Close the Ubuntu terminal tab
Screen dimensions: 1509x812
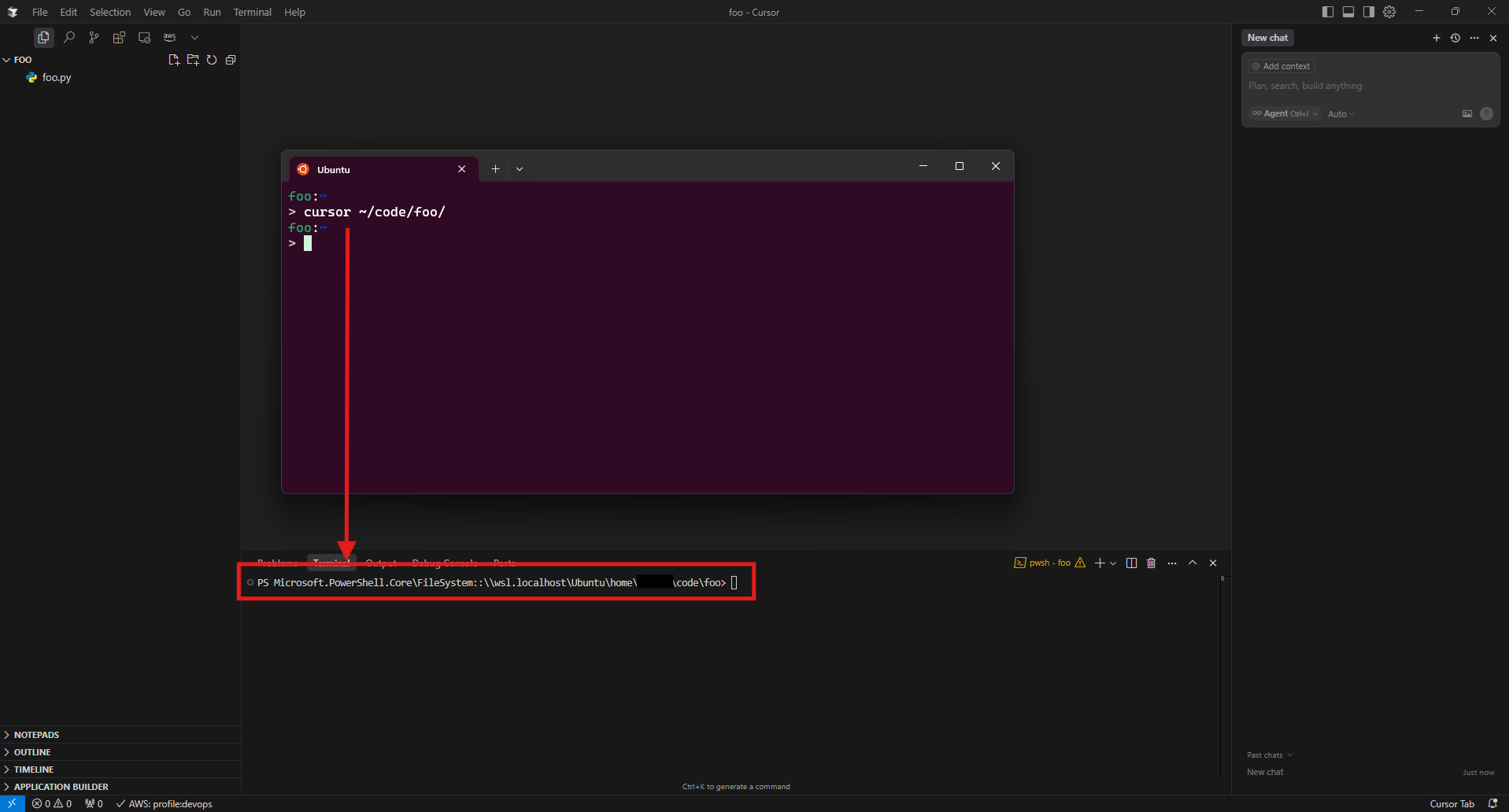pos(462,169)
